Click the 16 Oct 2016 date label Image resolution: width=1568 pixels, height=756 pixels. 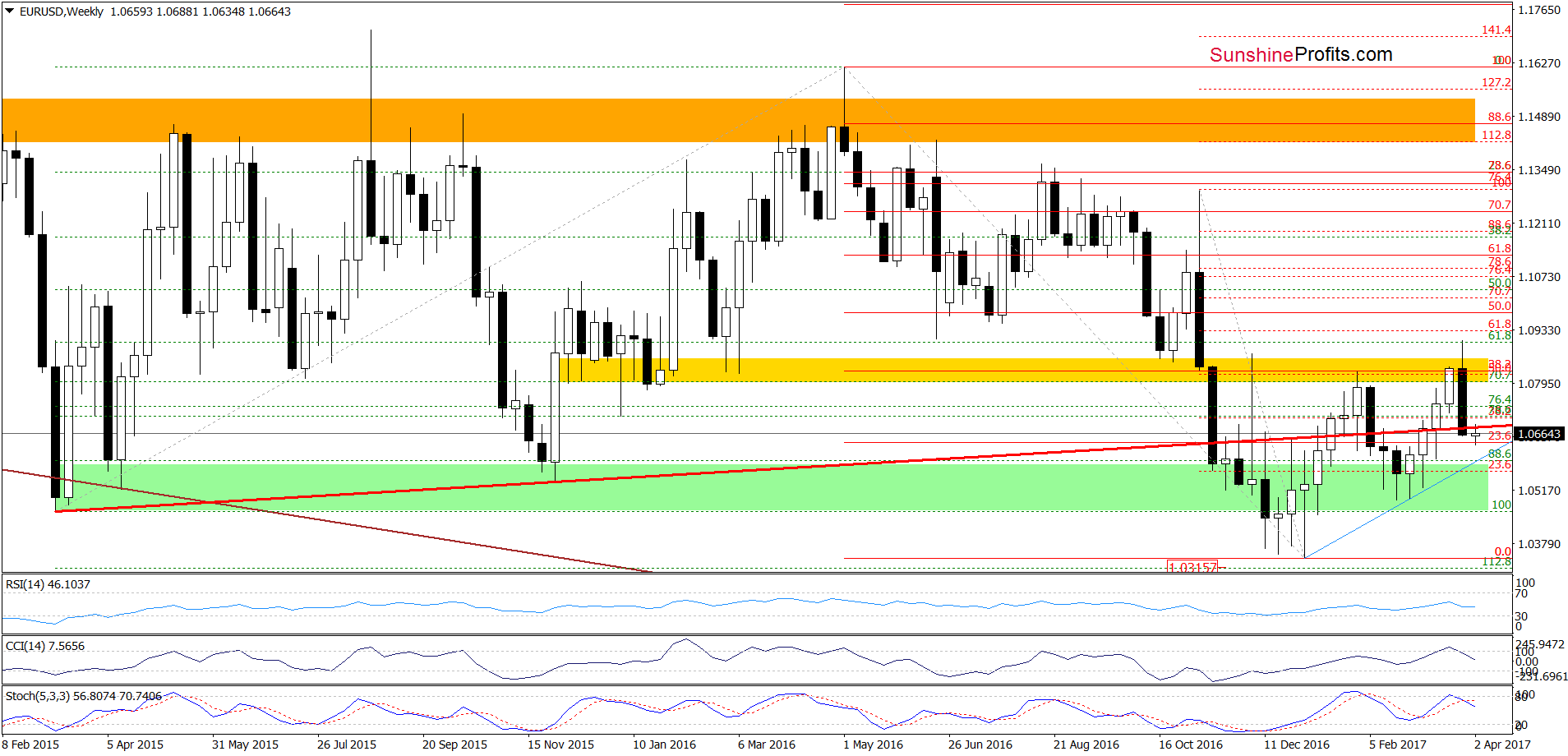pyautogui.click(x=1191, y=744)
